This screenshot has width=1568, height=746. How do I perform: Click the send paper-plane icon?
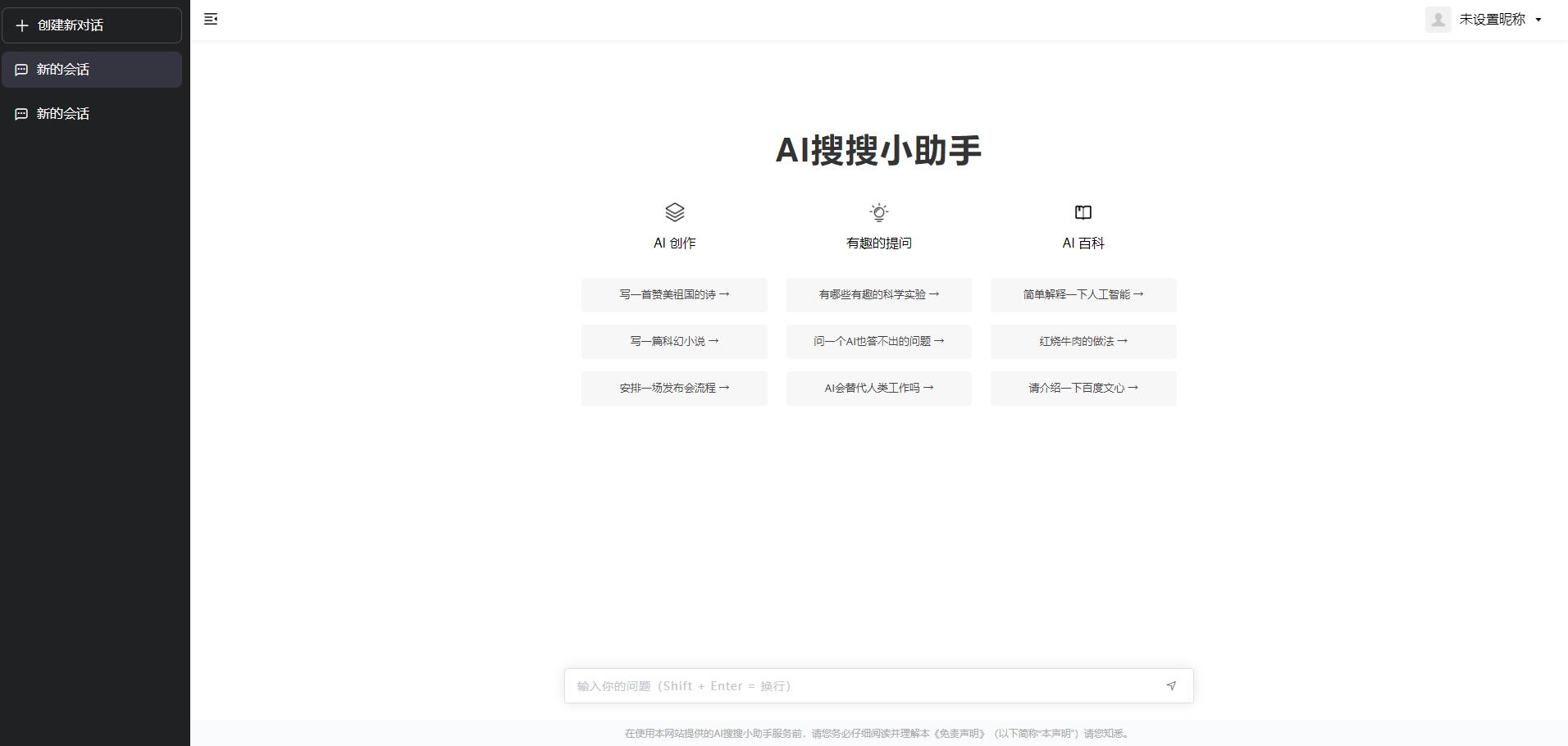[x=1171, y=686]
